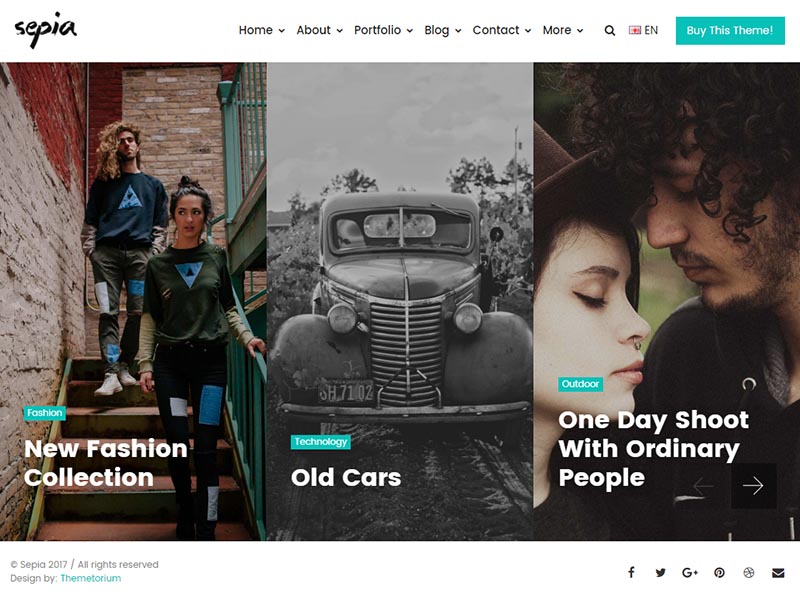Open the Google Plus social link
The height and width of the screenshot is (600, 800).
click(689, 572)
